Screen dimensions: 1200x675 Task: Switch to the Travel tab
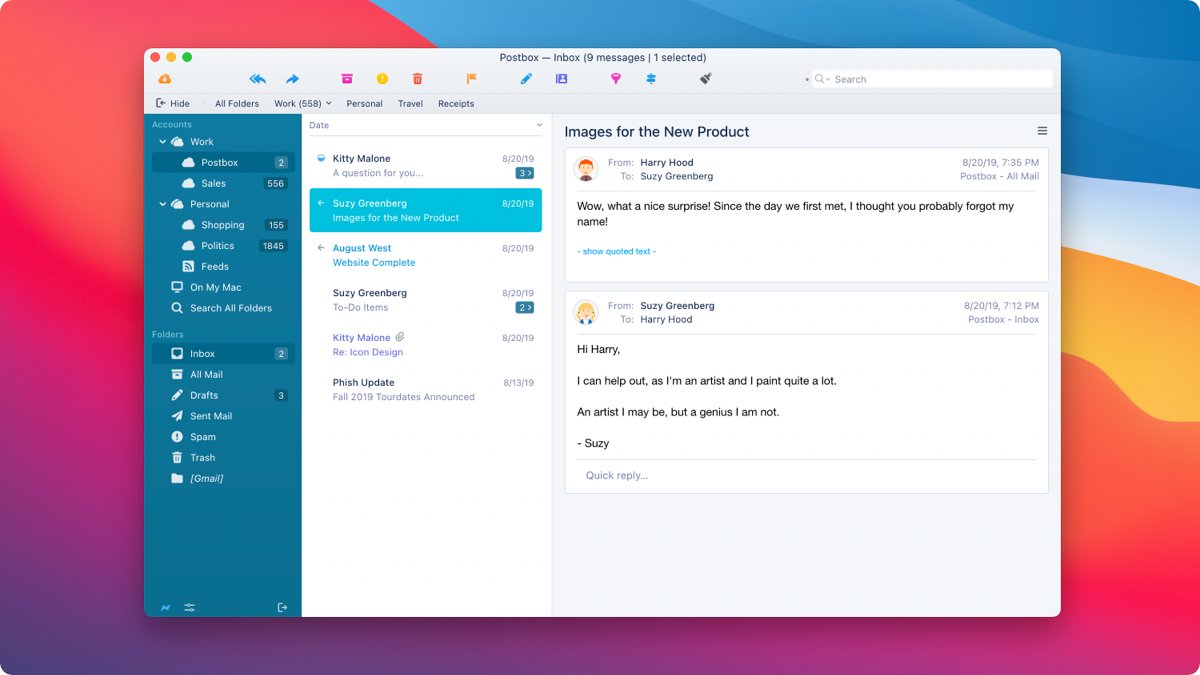tap(410, 104)
